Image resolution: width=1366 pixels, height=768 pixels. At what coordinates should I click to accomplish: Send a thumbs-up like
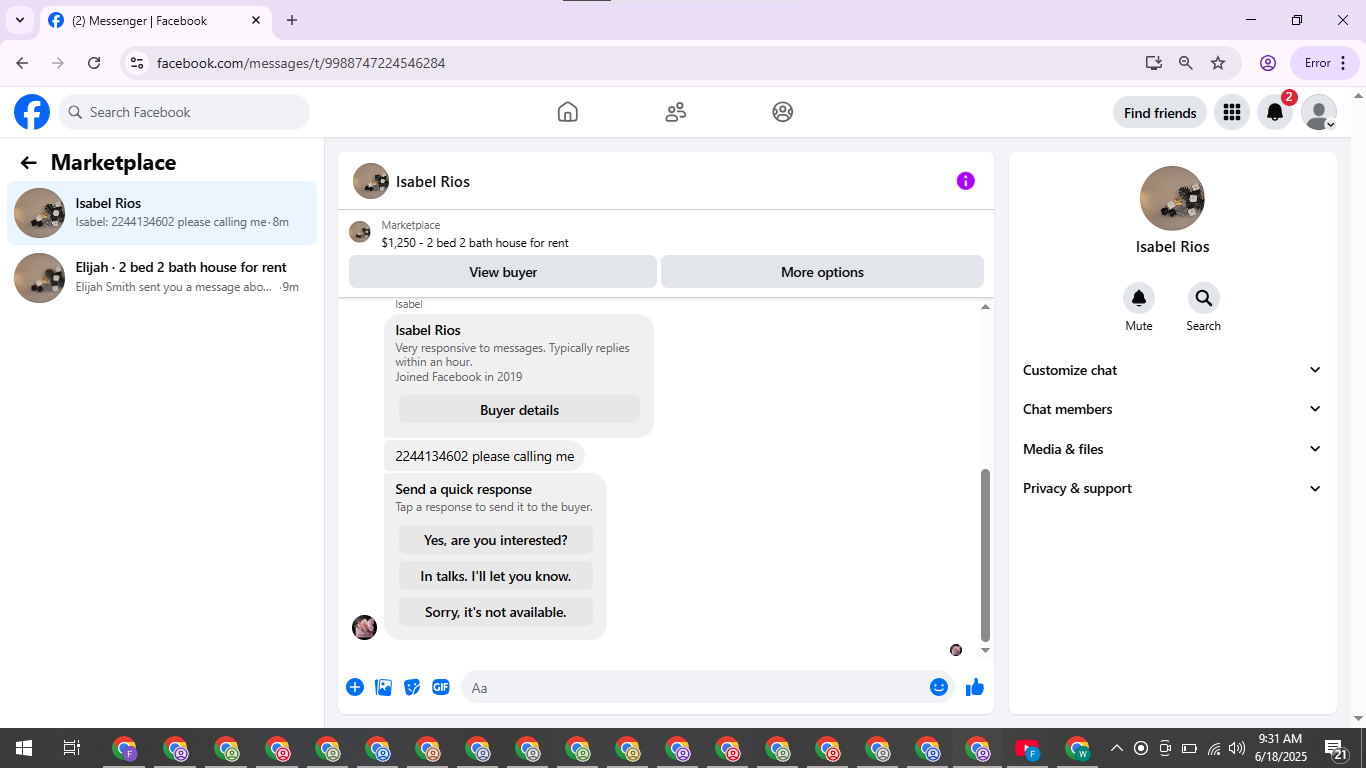[975, 687]
